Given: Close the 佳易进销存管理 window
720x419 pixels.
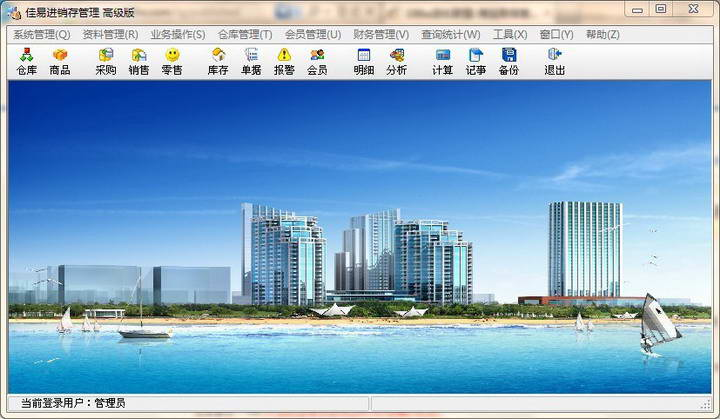Looking at the screenshot, I should pos(693,9).
